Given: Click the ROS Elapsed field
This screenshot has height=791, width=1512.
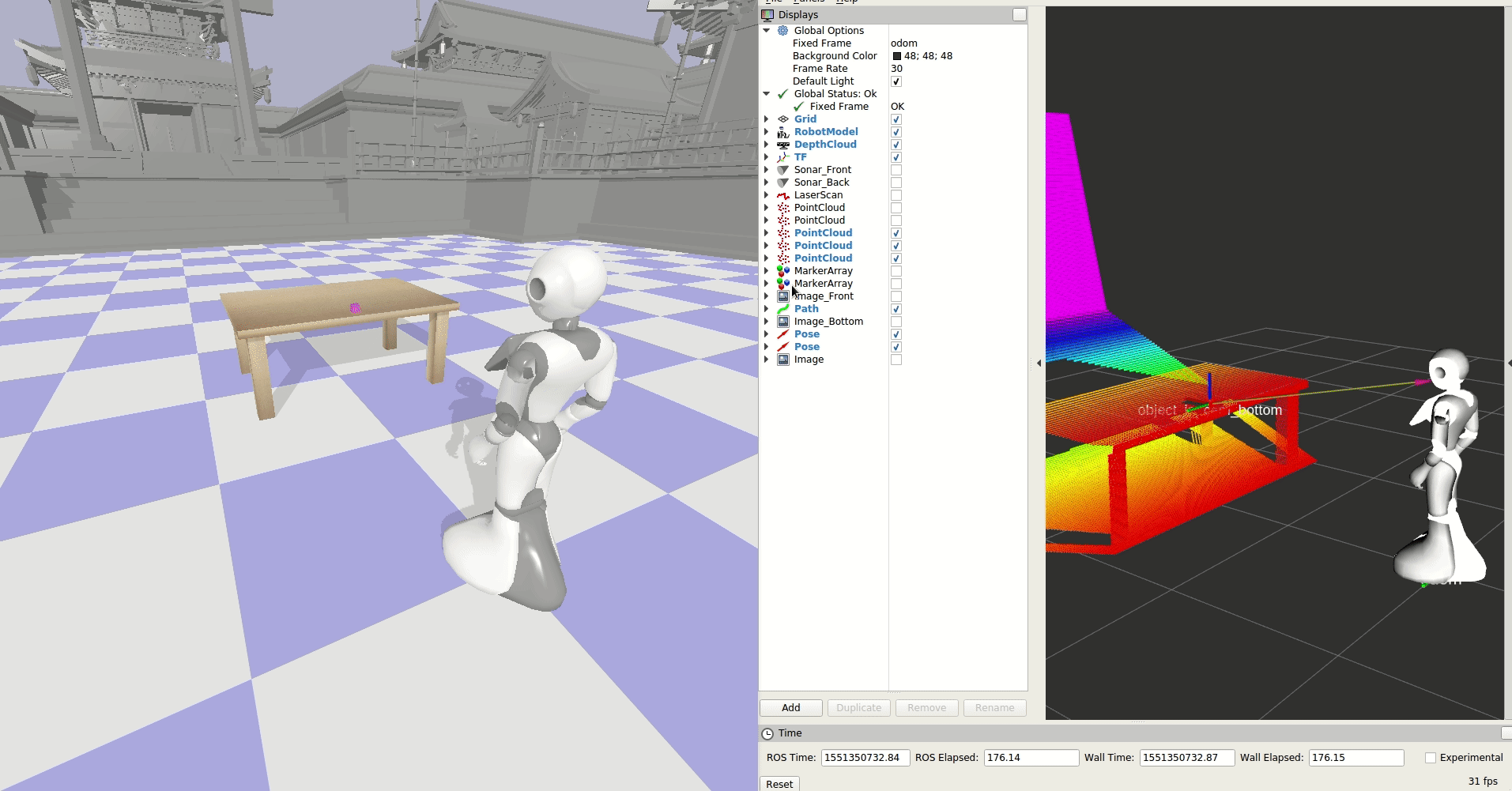Looking at the screenshot, I should (x=1031, y=758).
